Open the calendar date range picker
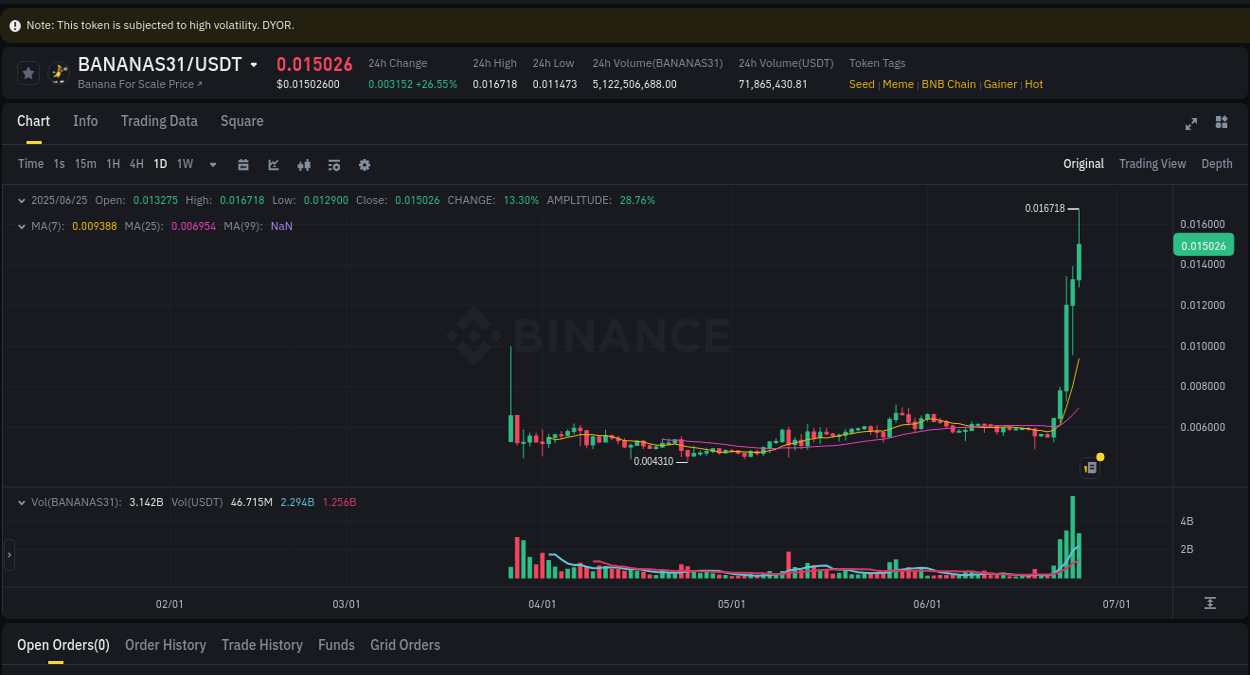The width and height of the screenshot is (1250, 675). 243,164
